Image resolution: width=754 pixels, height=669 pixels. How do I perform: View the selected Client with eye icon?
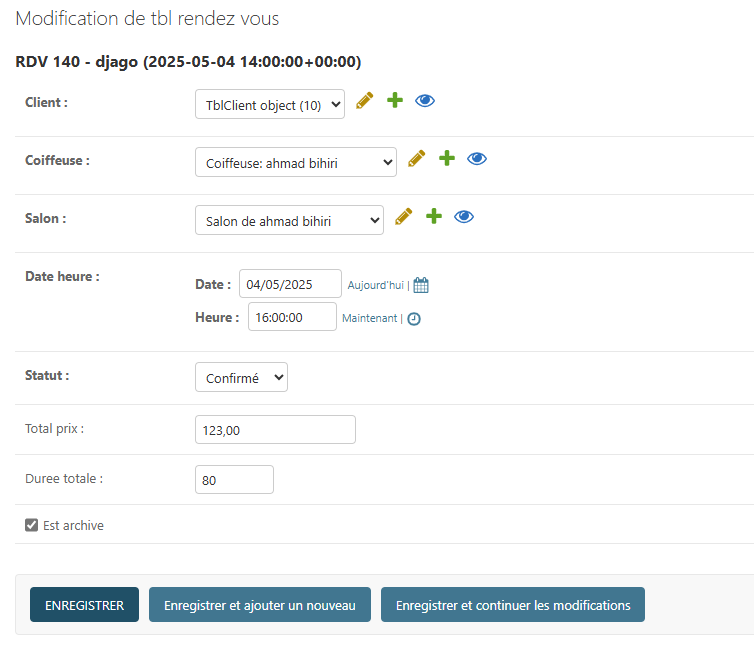tap(425, 101)
